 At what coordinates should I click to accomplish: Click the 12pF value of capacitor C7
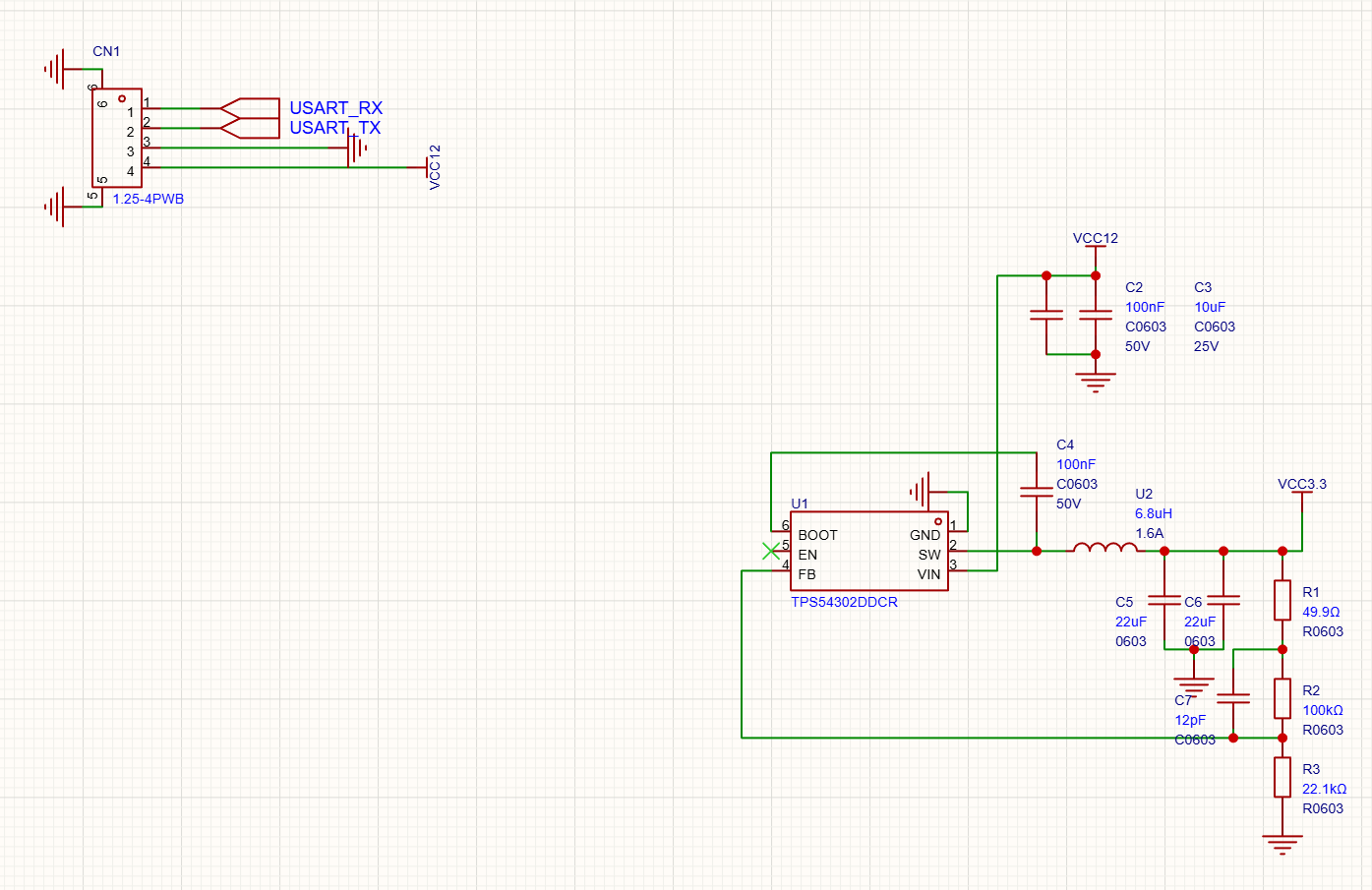(x=1189, y=720)
